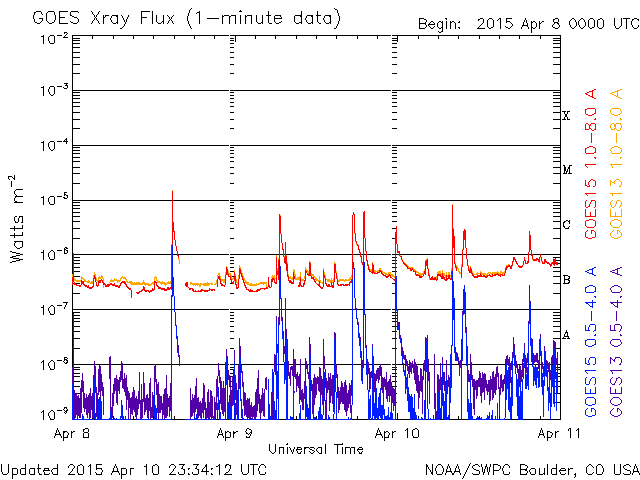
Task: Click the Apr 8 date label
Action: pyautogui.click(x=71, y=433)
